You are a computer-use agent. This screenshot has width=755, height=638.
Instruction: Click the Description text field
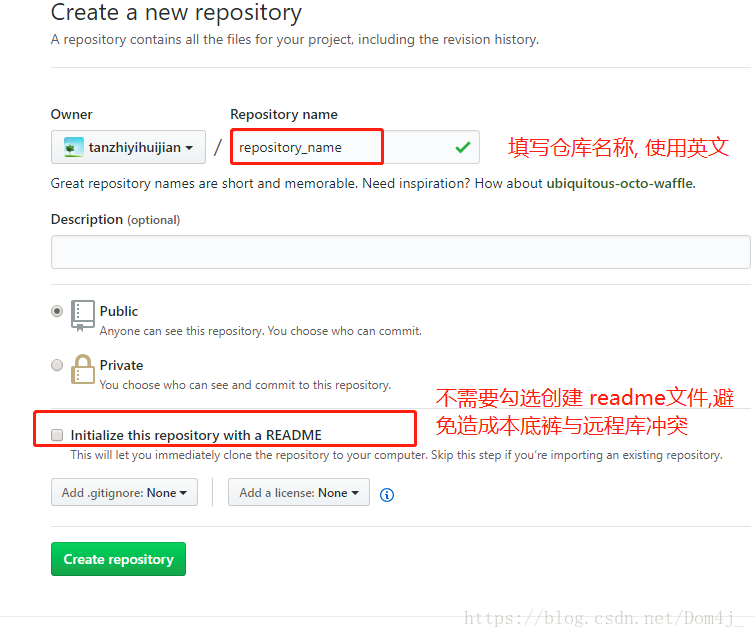401,252
